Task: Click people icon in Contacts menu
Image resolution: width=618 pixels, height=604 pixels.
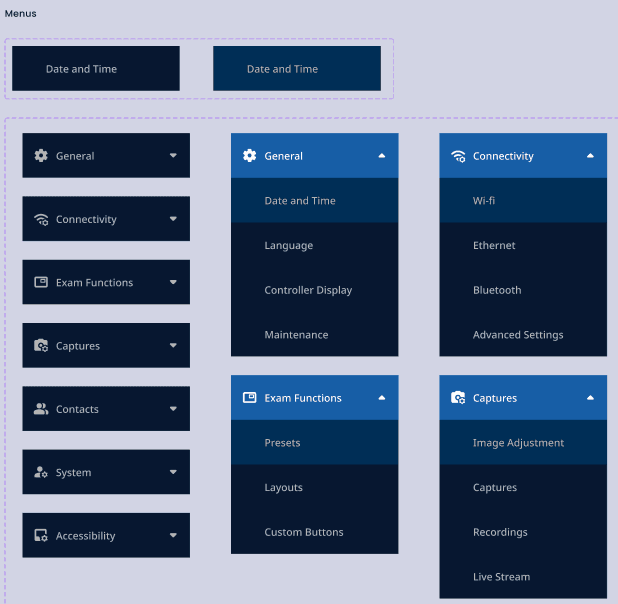Action: (41, 409)
